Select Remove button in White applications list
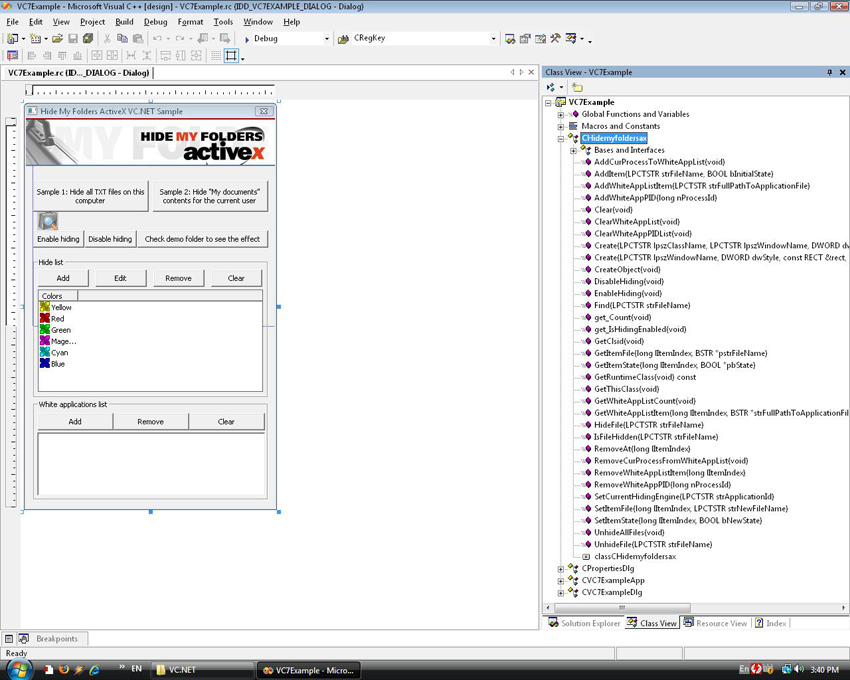The image size is (850, 680). (151, 421)
